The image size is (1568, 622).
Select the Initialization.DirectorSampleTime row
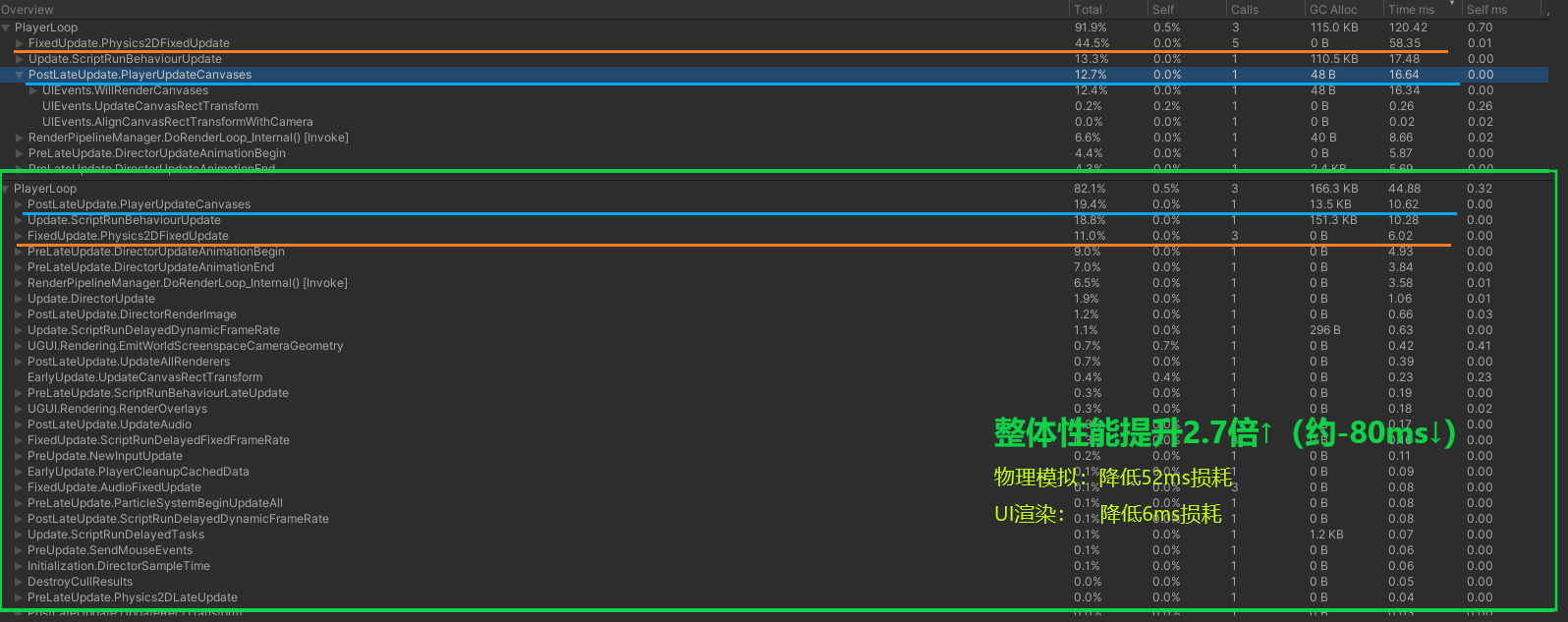(774, 566)
